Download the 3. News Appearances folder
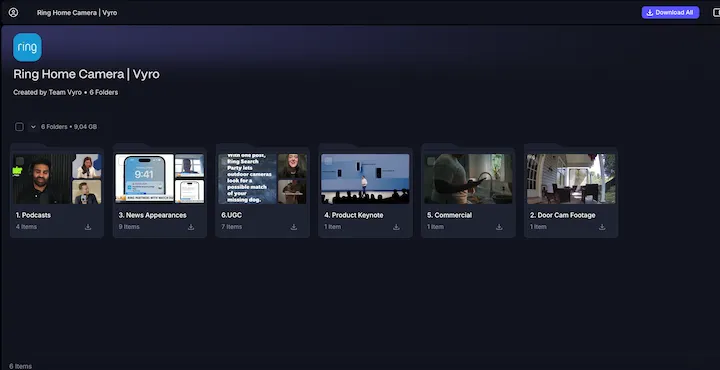This screenshot has height=370, width=720. 191,227
